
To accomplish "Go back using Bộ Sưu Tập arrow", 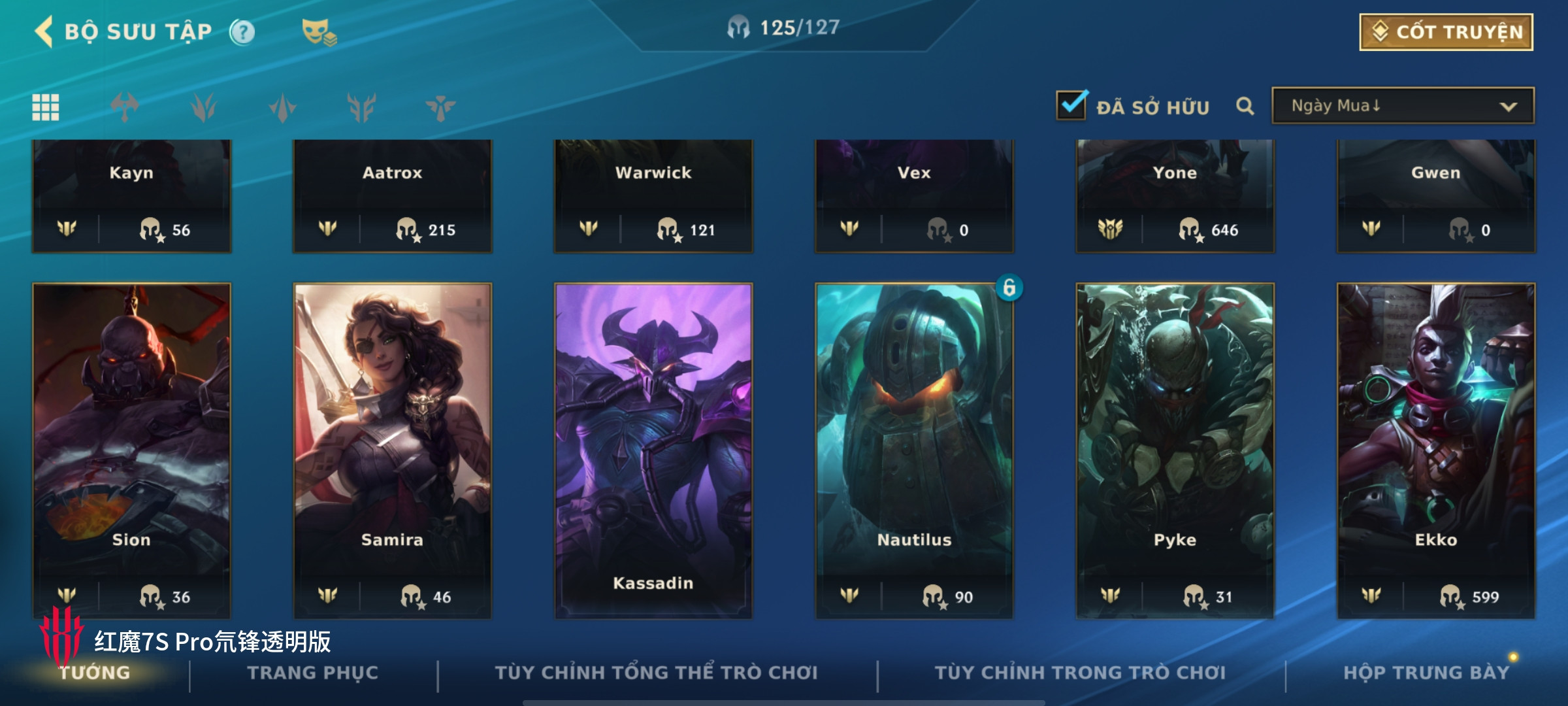I will 44,31.
